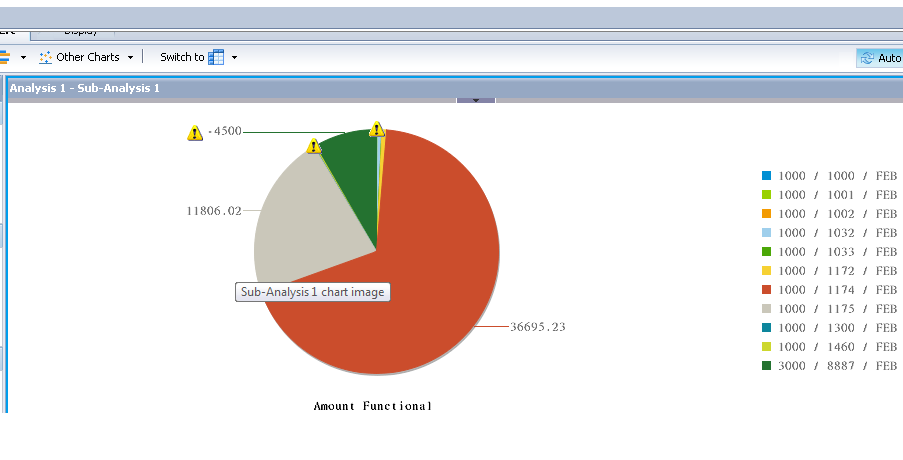Click the Sub-Analysis 1 chart image tooltip
The image size is (903, 460).
[313, 292]
